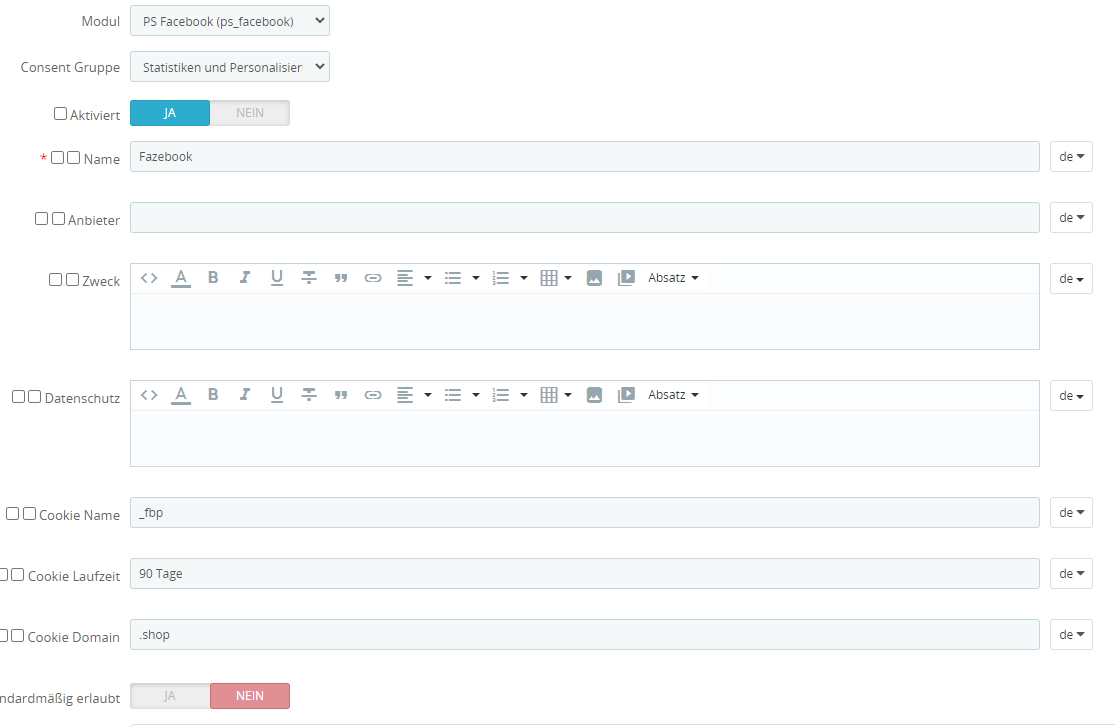Open language selector for Name field
Viewport: 1115px width, 727px height.
point(1071,156)
